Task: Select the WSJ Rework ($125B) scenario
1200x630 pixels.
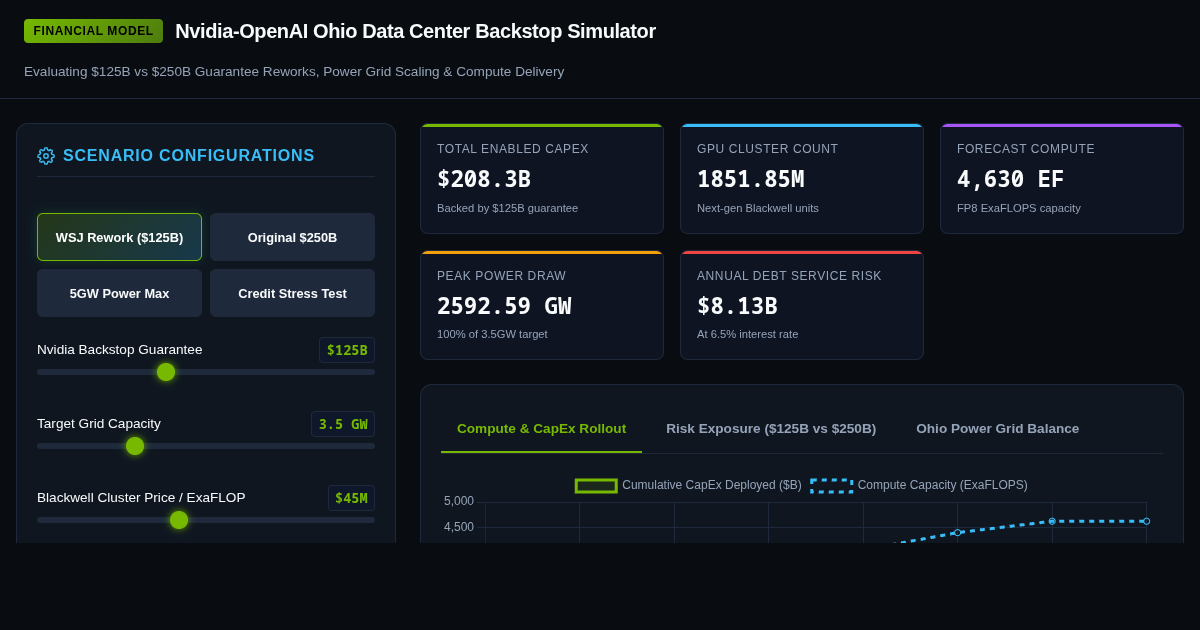Action: pyautogui.click(x=119, y=237)
